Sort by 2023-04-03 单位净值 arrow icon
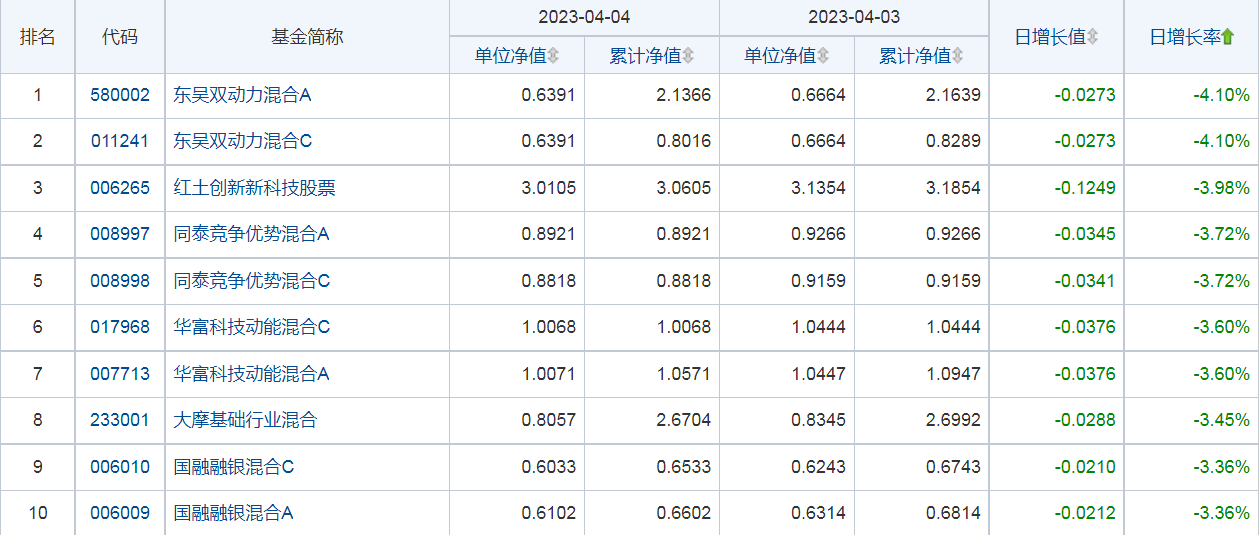This screenshot has width=1259, height=535. pos(823,56)
